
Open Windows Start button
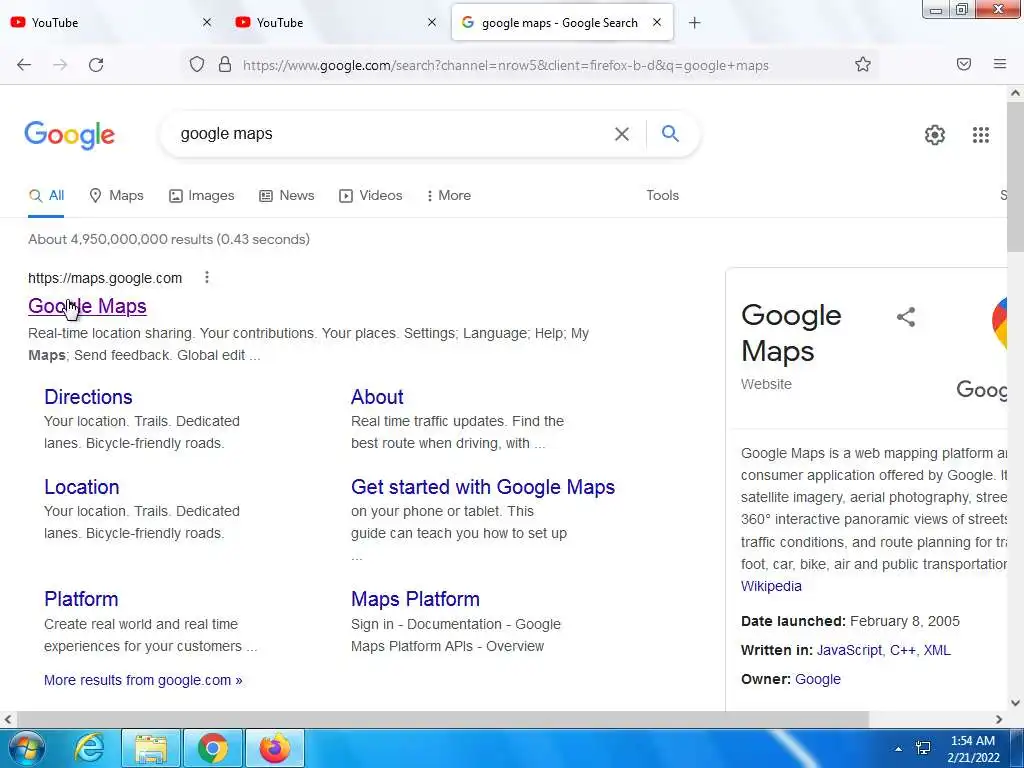(27, 748)
